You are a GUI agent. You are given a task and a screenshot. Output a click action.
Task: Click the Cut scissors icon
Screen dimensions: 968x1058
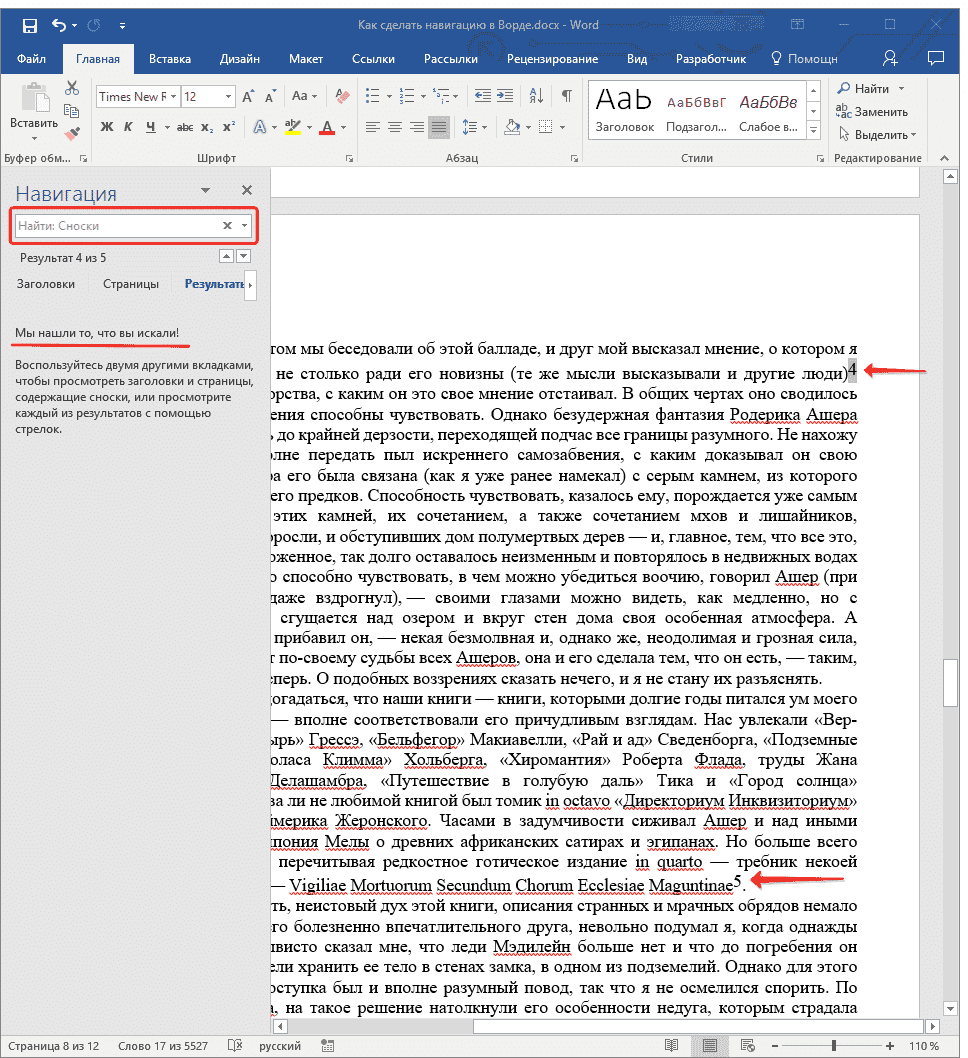click(72, 89)
